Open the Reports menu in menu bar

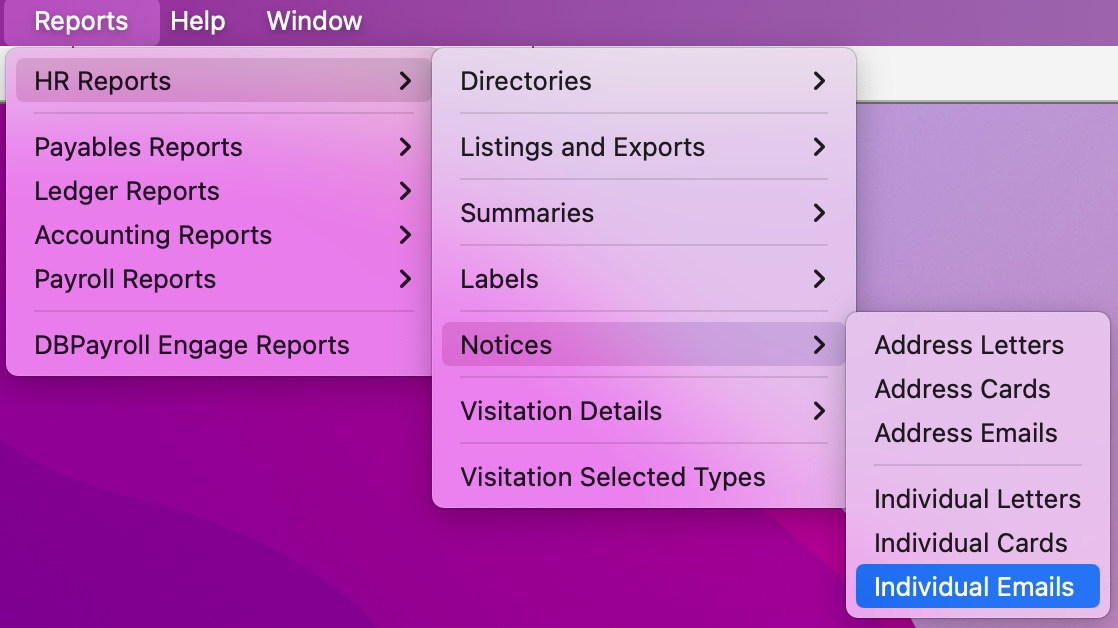pos(81,21)
